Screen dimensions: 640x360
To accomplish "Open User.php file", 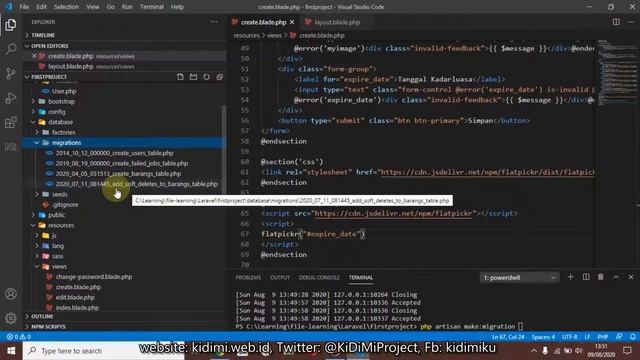I will [64, 91].
